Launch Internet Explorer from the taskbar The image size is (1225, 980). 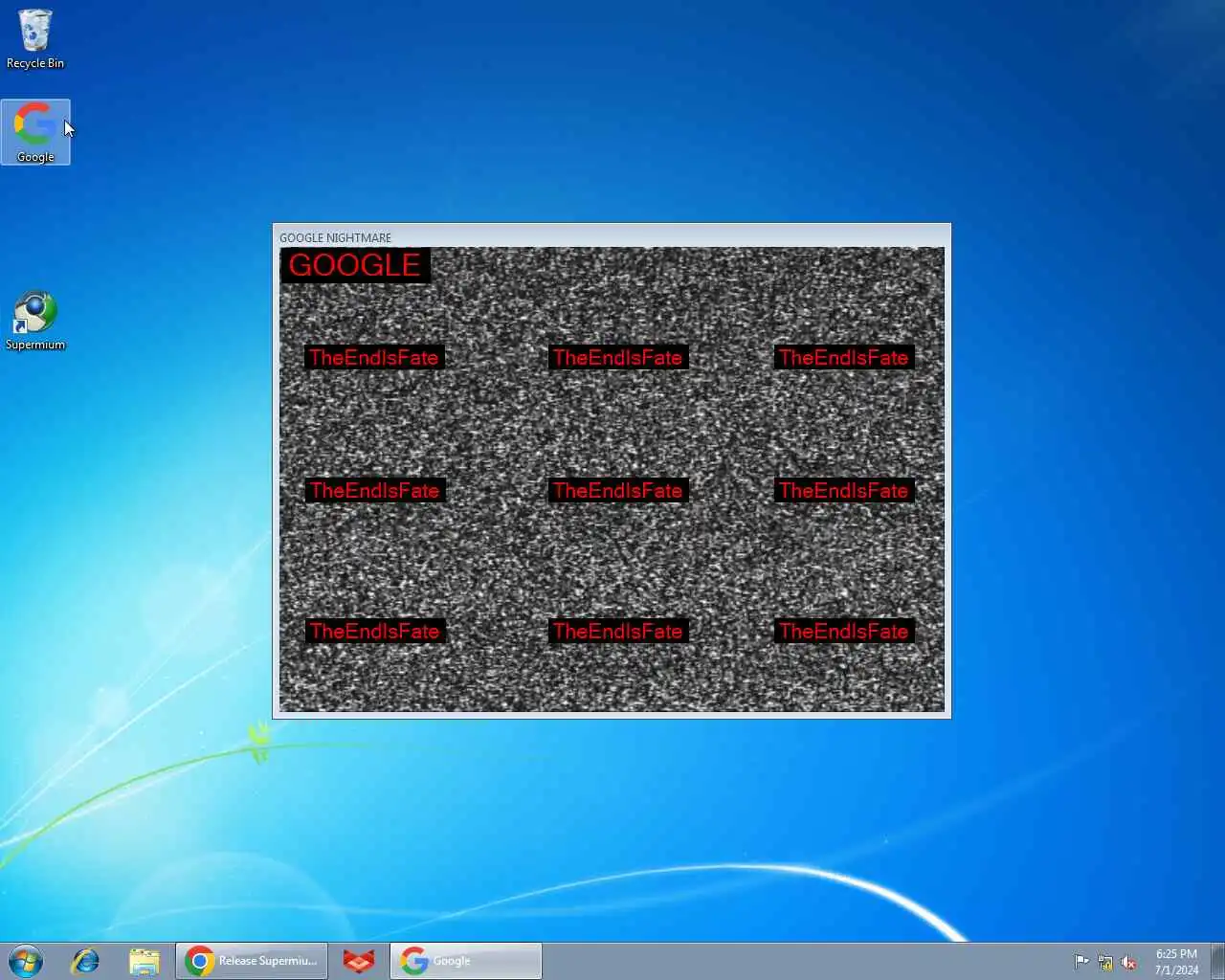point(86,960)
